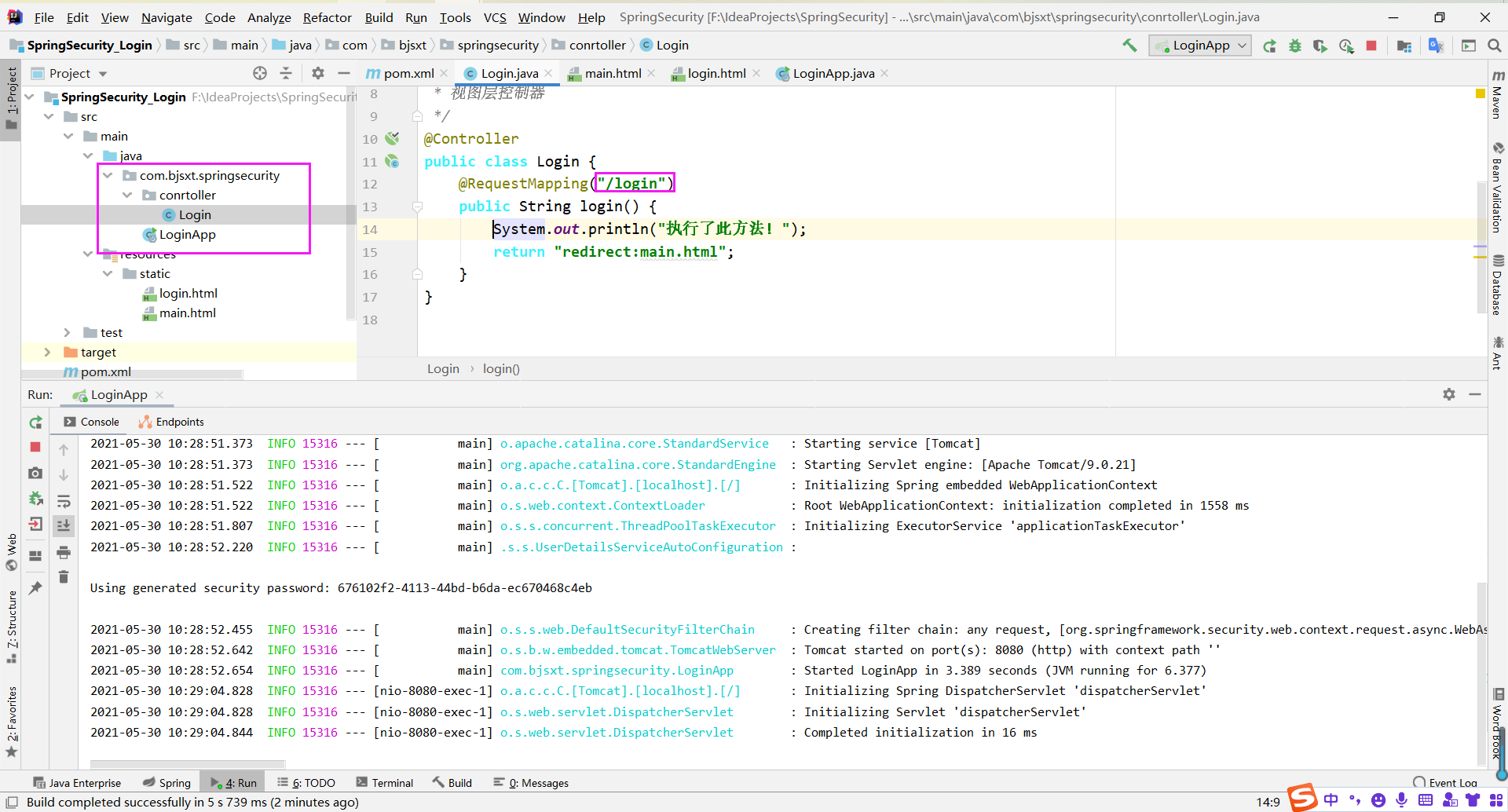Toggle the 2: Favorites tool window
Image resolution: width=1508 pixels, height=812 pixels.
click(x=11, y=722)
